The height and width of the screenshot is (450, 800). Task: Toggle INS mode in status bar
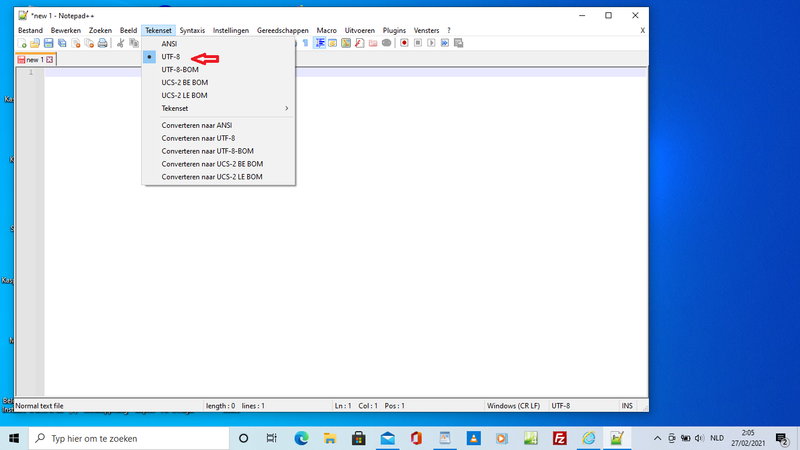click(x=627, y=406)
